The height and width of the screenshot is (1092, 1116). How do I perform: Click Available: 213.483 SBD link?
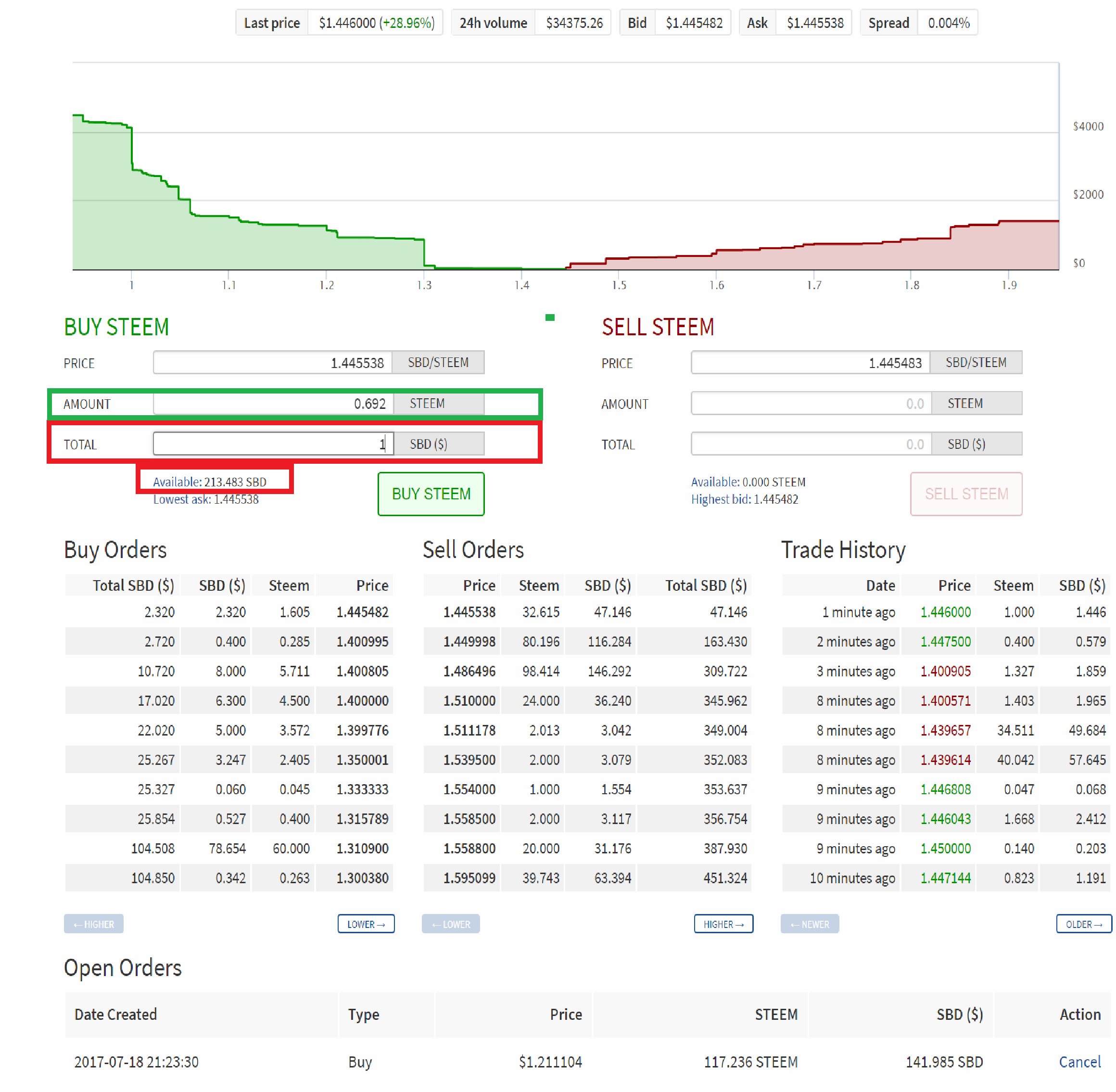(209, 482)
